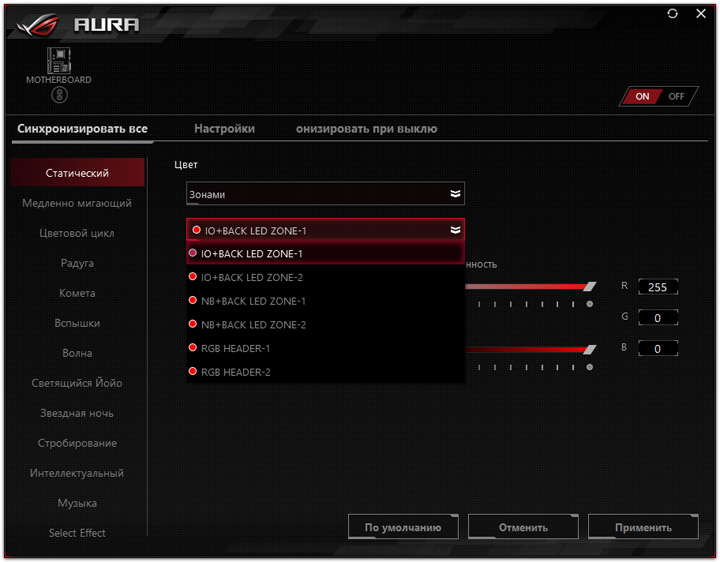Choose IO+BACK LED ZONE-1 from list
This screenshot has height=562, width=720.
[325, 253]
